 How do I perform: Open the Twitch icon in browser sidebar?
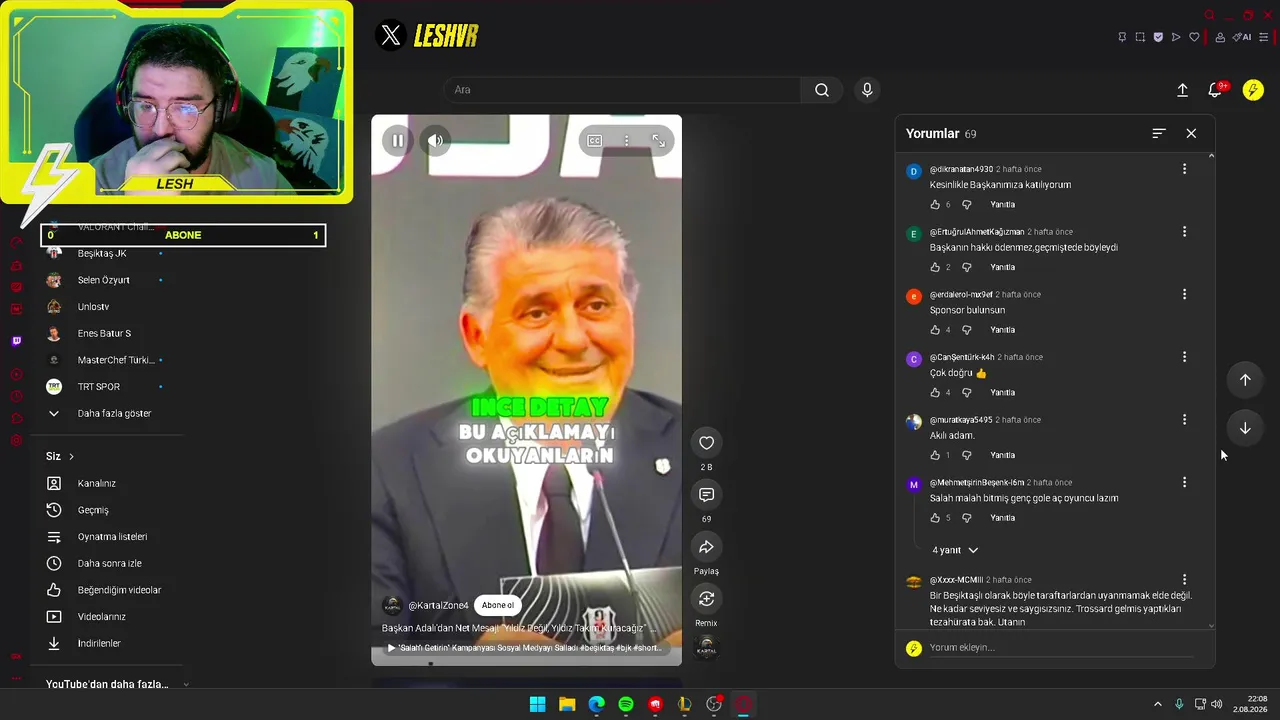16,341
